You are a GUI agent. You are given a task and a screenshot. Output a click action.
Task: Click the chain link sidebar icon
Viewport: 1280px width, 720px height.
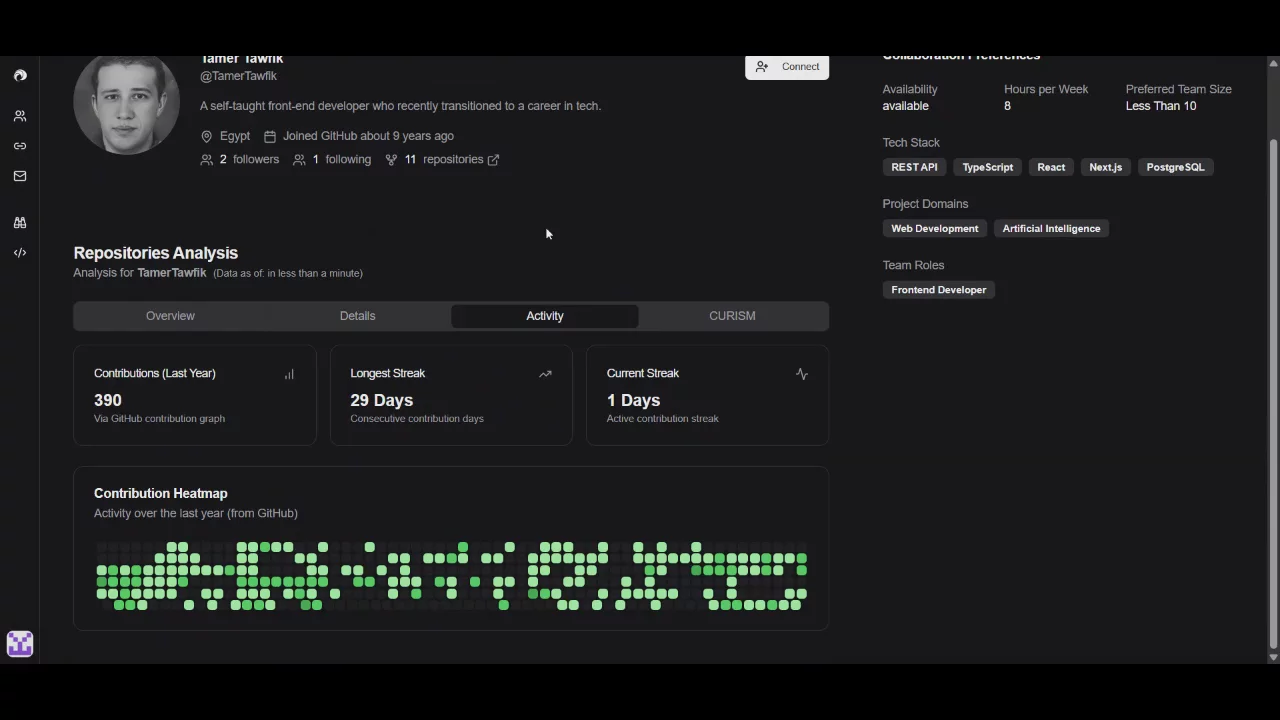(20, 146)
